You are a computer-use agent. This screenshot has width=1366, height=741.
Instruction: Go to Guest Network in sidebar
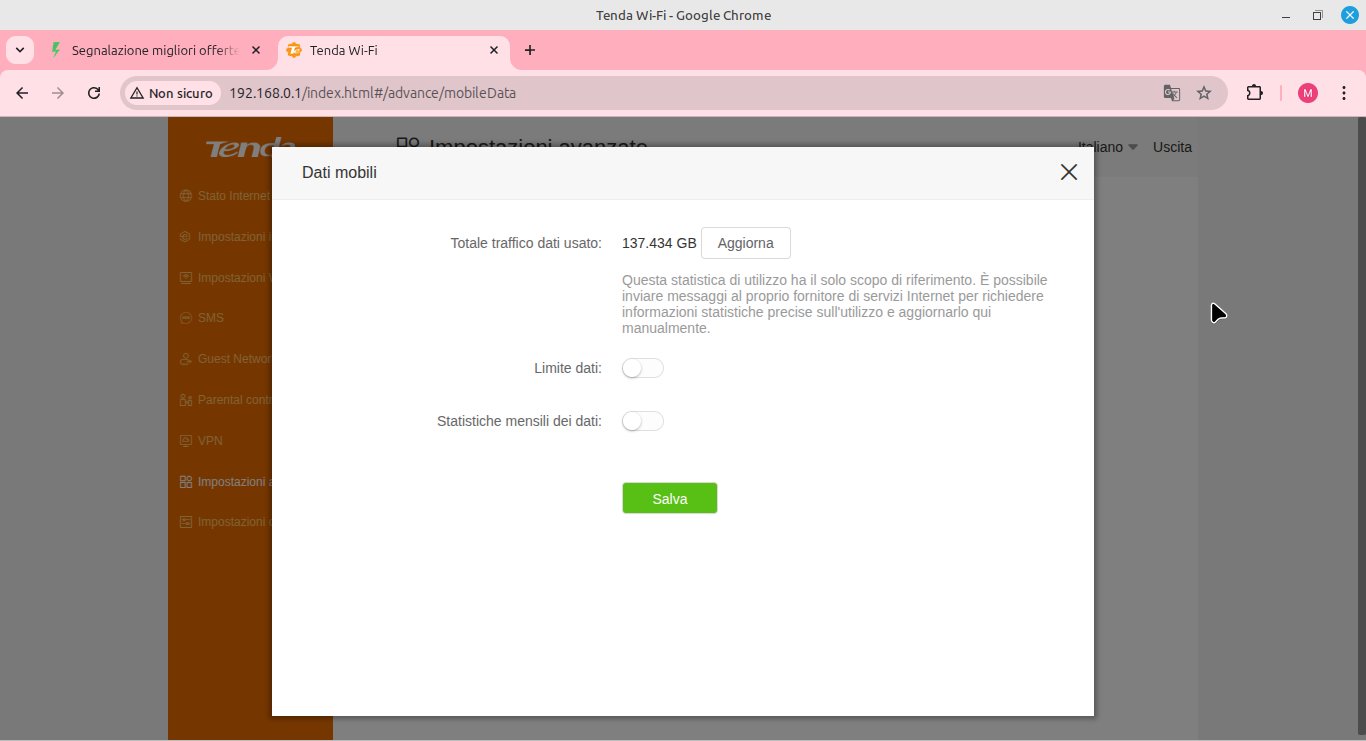coord(224,359)
